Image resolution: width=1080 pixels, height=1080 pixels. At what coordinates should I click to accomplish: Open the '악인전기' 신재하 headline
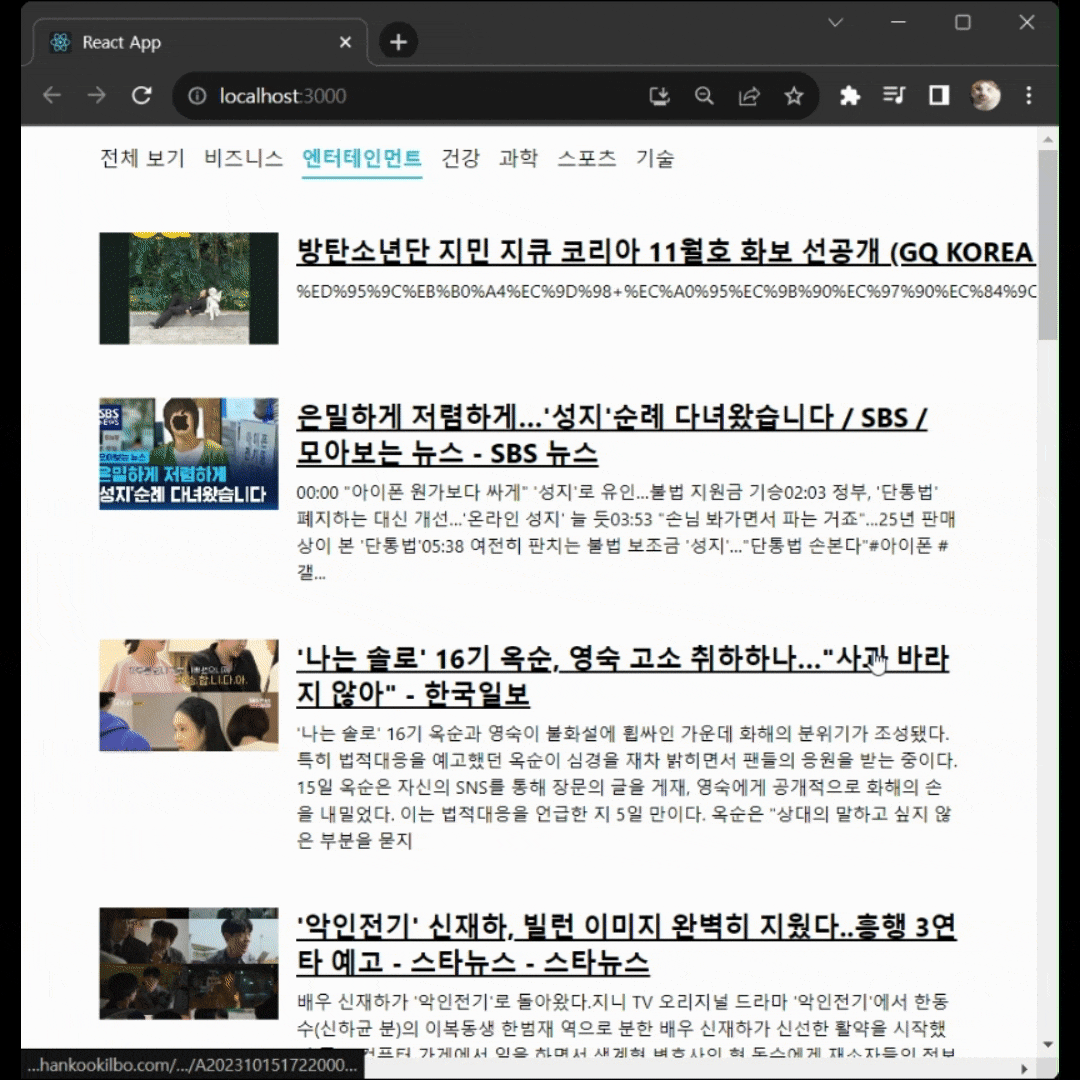pos(626,944)
